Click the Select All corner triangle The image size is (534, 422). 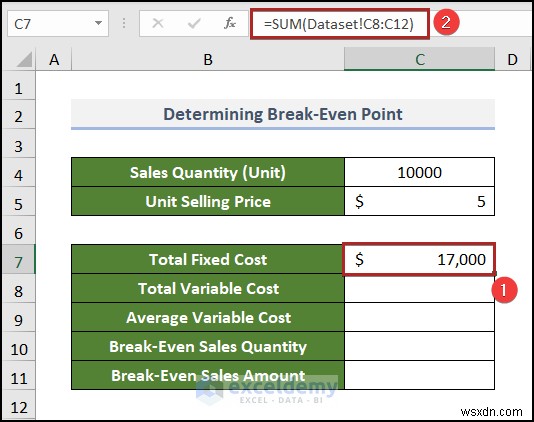(x=24, y=60)
